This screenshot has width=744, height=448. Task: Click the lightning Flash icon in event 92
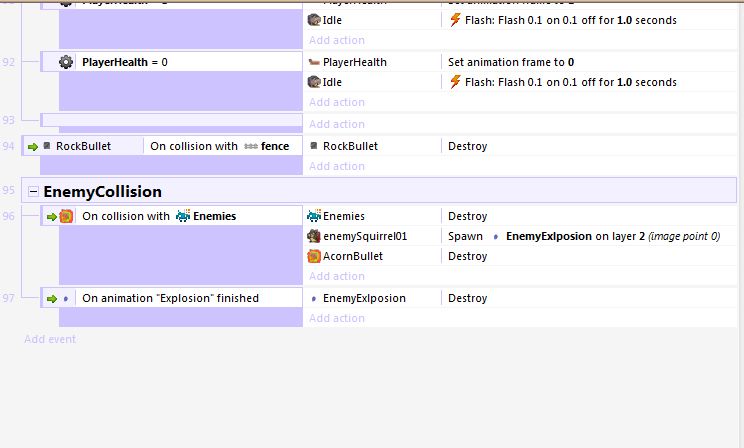coord(455,82)
